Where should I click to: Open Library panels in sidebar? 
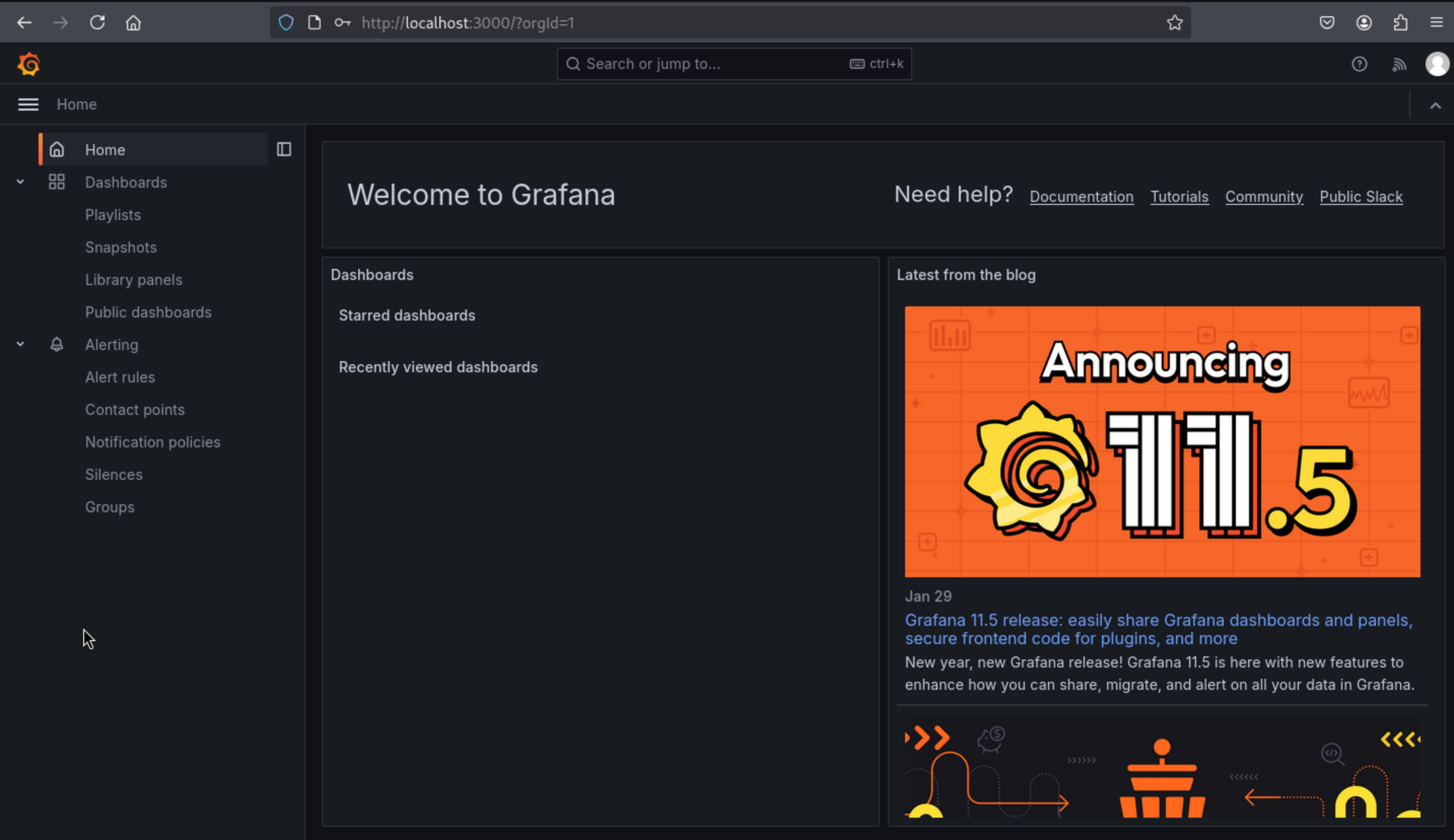click(133, 280)
